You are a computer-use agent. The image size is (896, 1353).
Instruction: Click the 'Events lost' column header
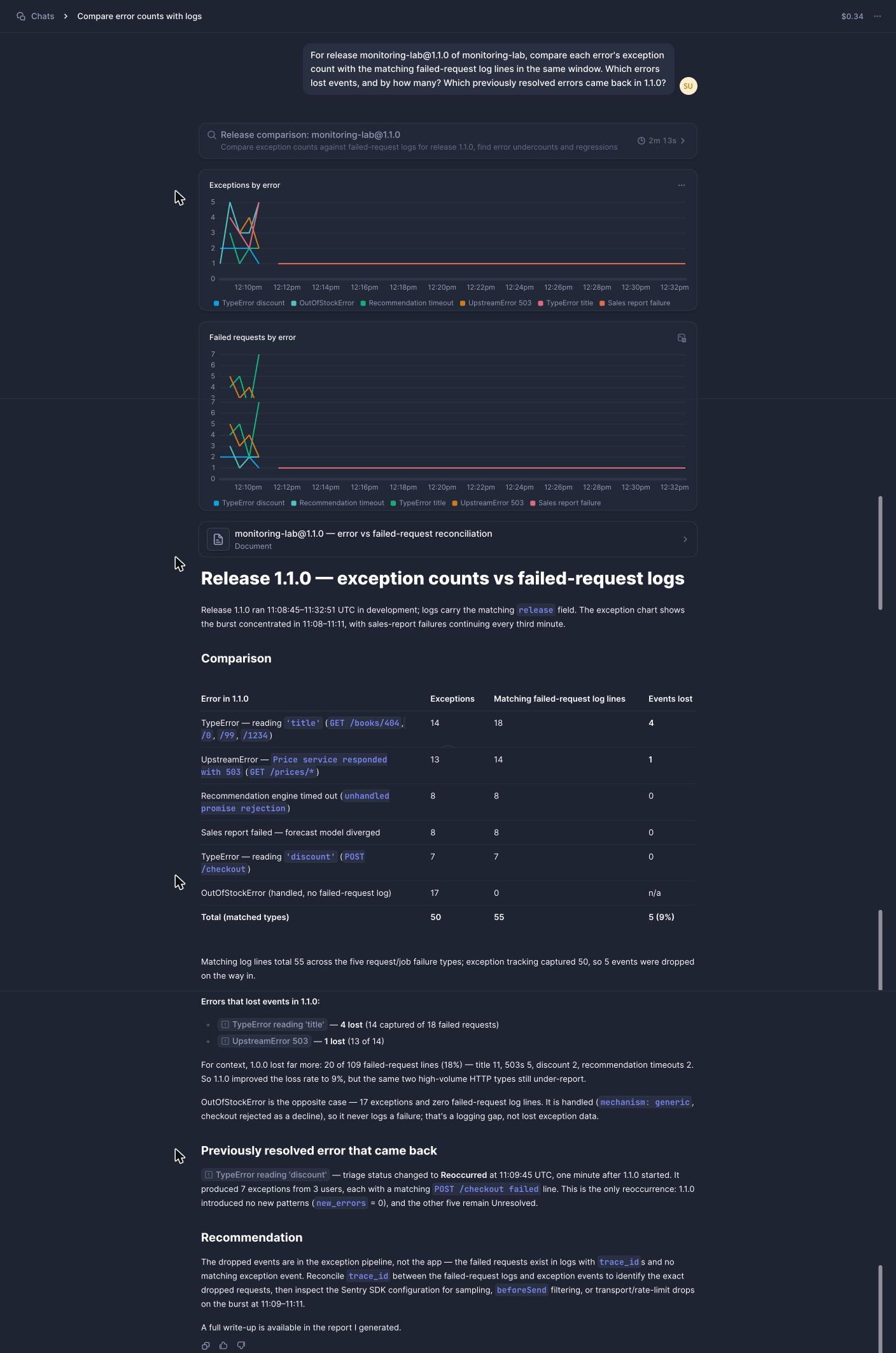(670, 699)
